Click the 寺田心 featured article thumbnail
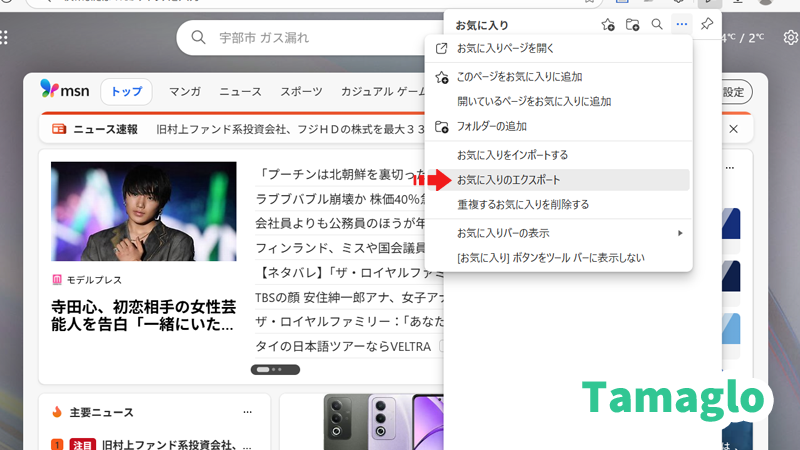Viewport: 800px width, 450px height. pyautogui.click(x=144, y=211)
